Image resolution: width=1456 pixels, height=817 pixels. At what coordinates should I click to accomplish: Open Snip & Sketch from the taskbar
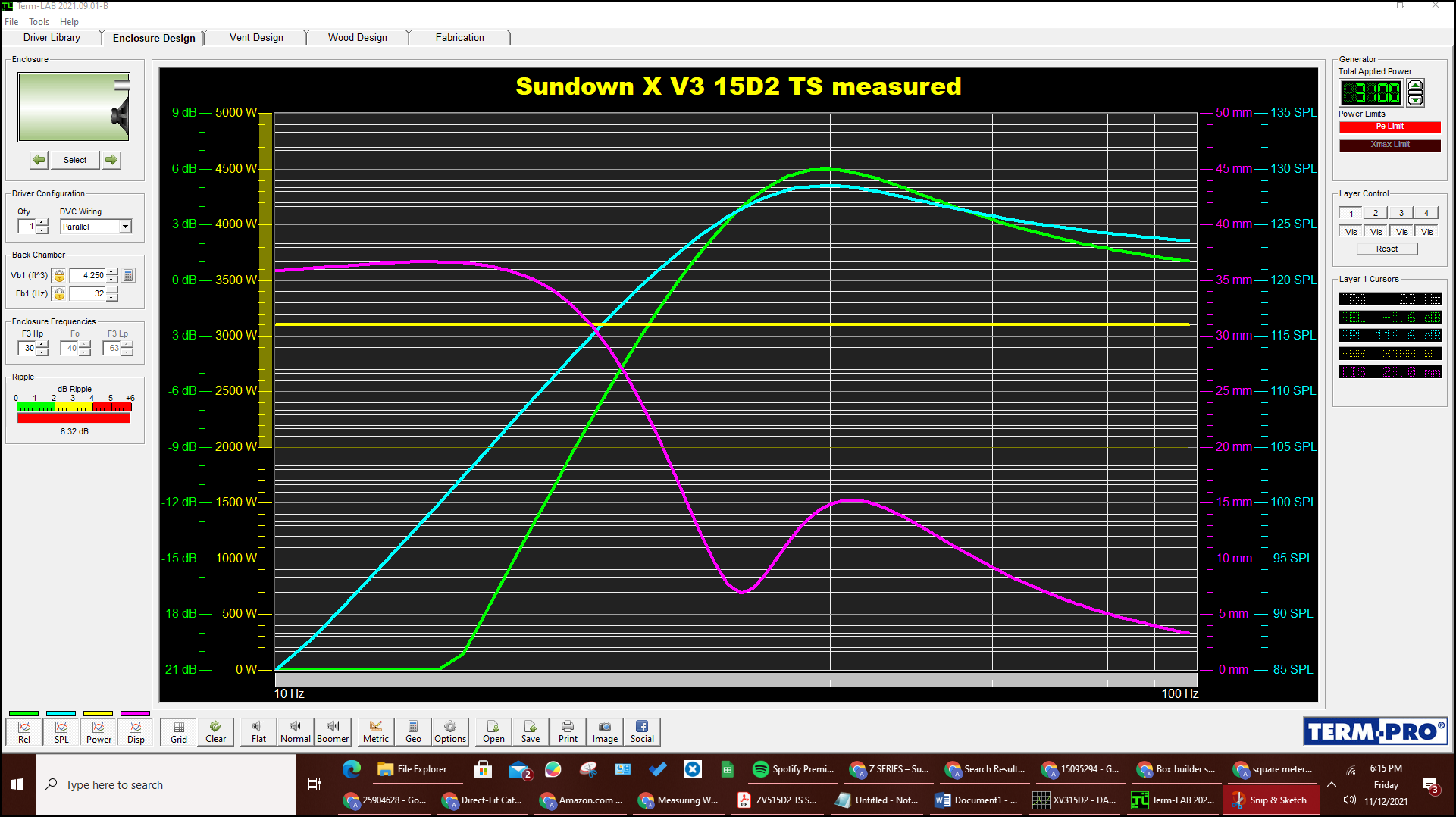pyautogui.click(x=1271, y=800)
